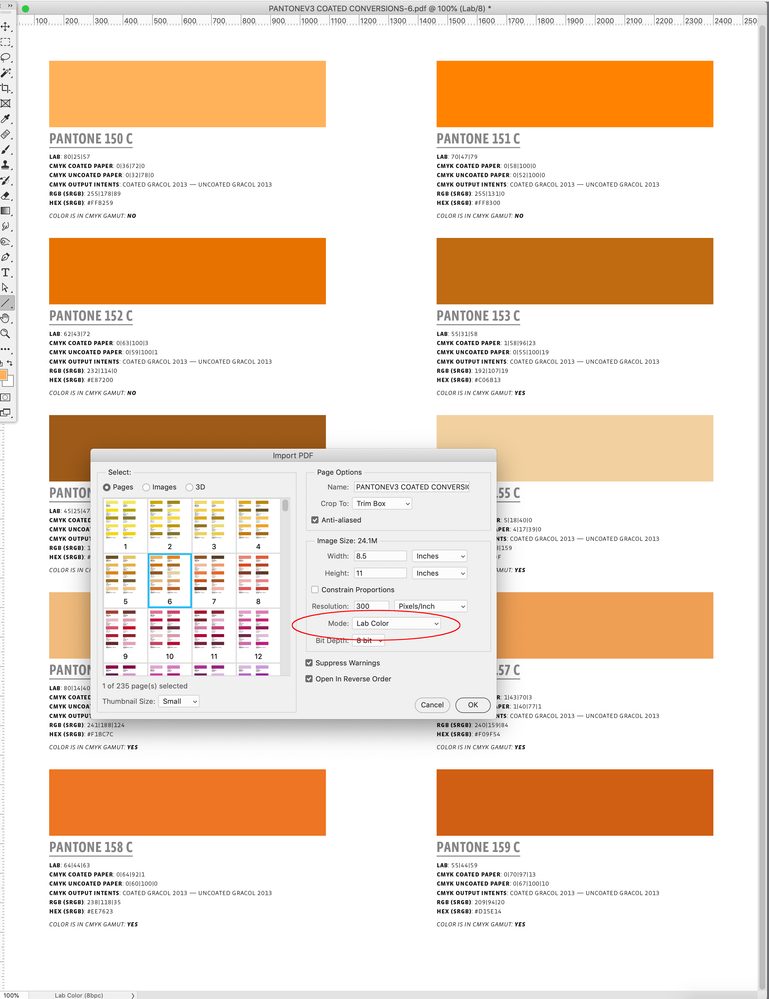Open the background color picker
This screenshot has width=769, height=999.
pyautogui.click(x=10, y=382)
